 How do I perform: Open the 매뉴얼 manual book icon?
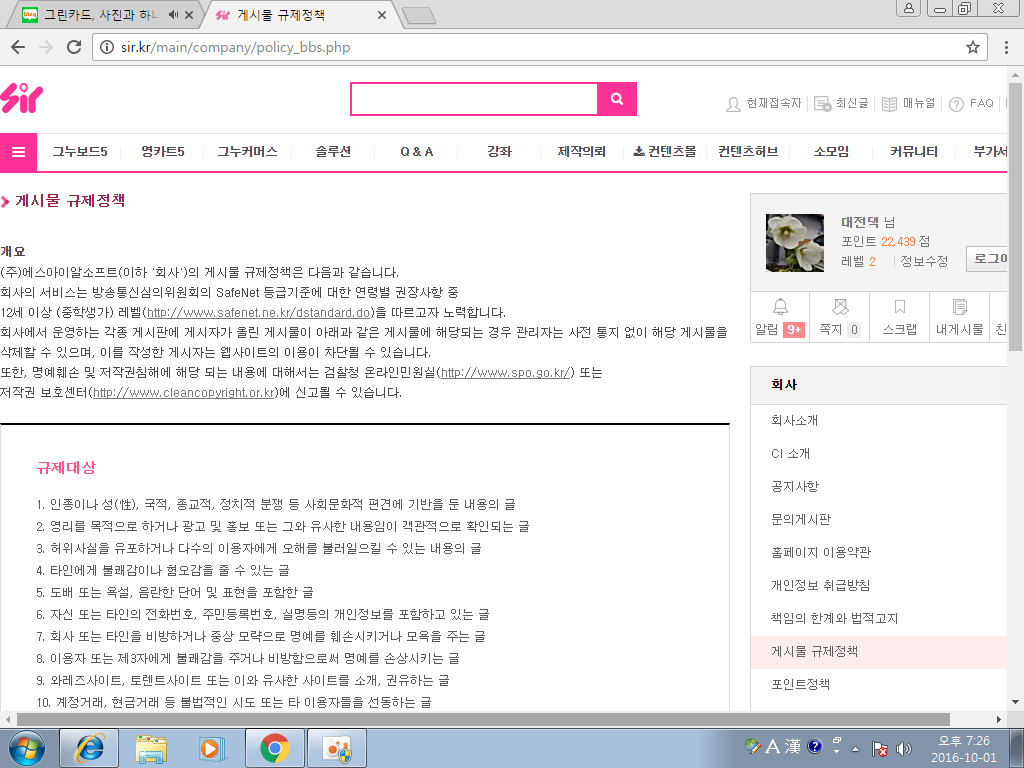click(x=889, y=104)
